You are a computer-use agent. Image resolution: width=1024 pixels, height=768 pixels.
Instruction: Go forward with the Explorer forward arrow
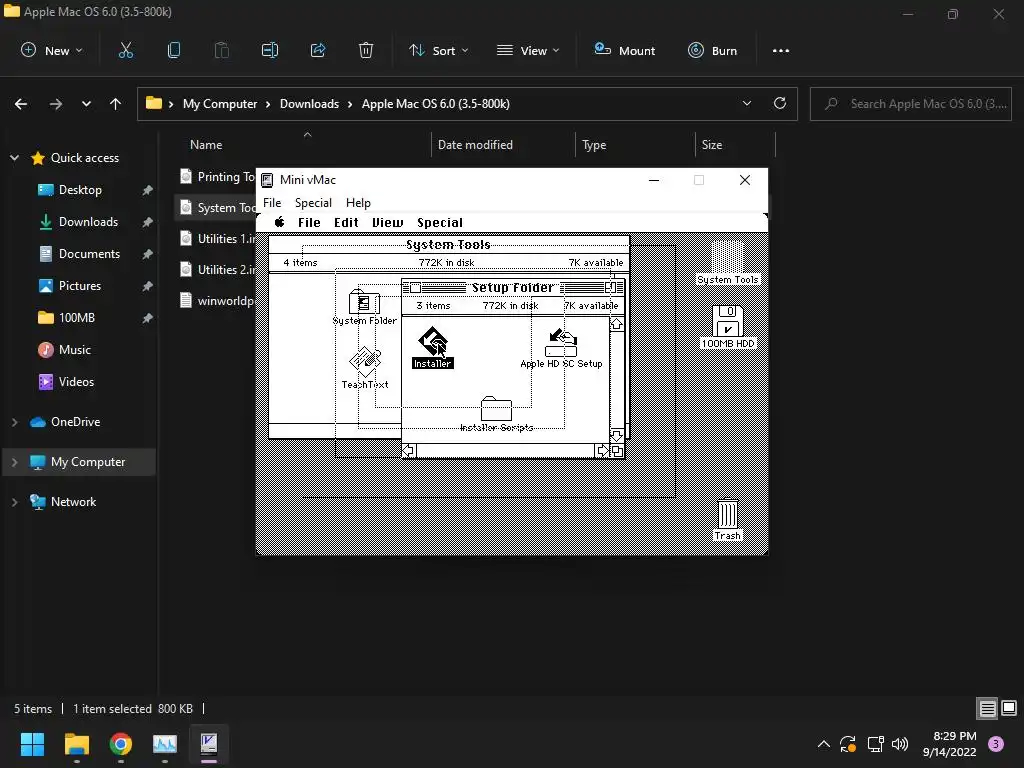click(56, 104)
